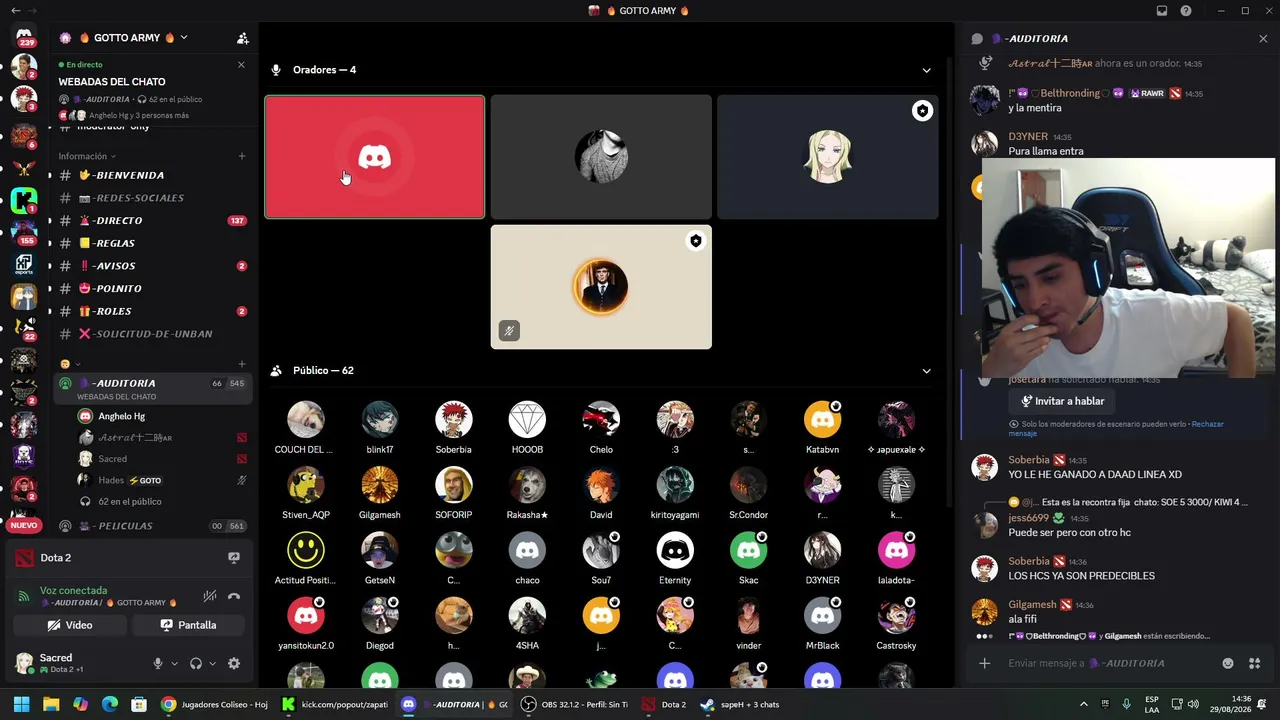Image resolution: width=1280 pixels, height=720 pixels.
Task: Disconnect from the voice channel
Action: pos(234,596)
